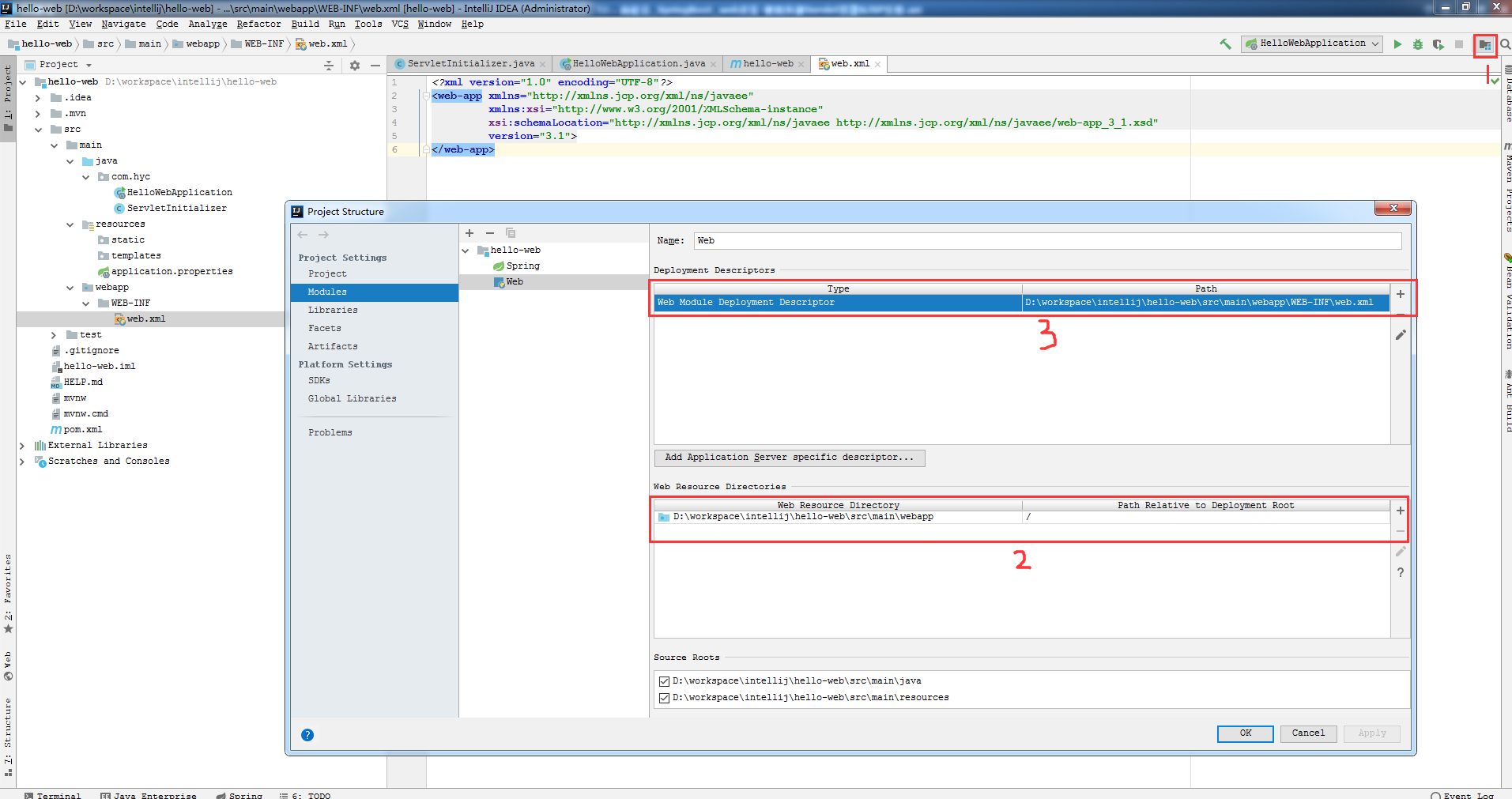This screenshot has width=1512, height=799.
Task: Run with coverage icon in toolbar
Action: pyautogui.click(x=1438, y=44)
